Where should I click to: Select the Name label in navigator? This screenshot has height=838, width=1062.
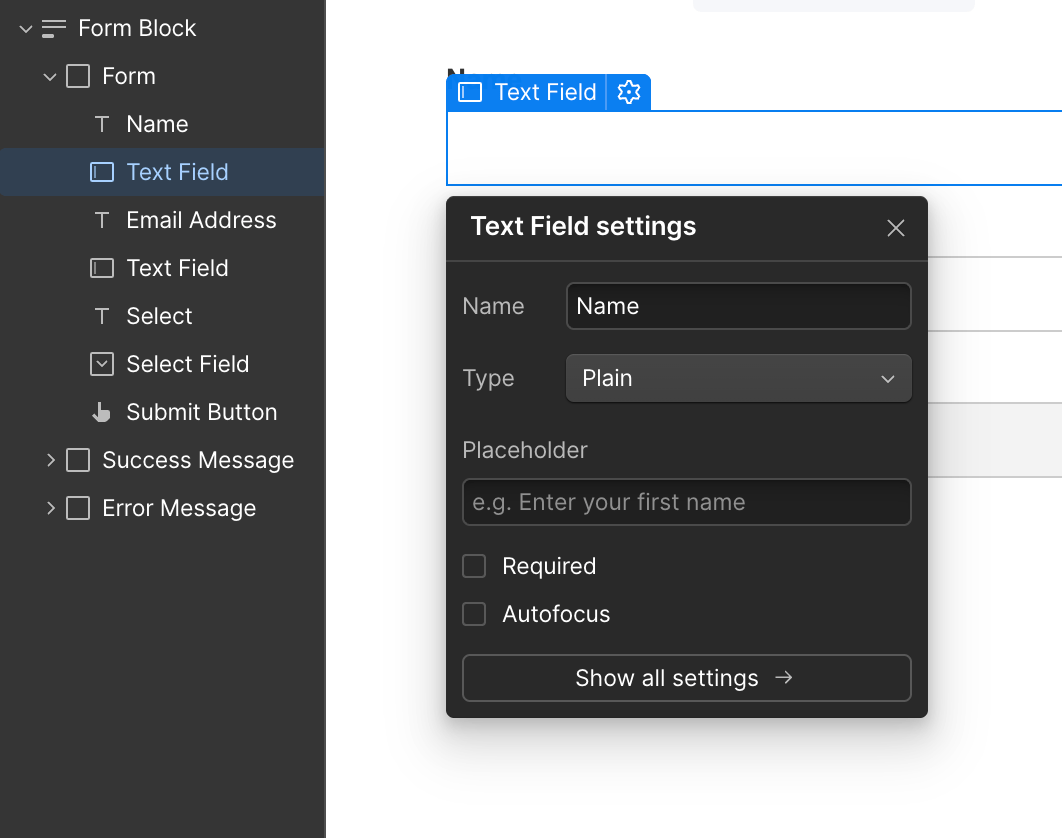tap(157, 124)
